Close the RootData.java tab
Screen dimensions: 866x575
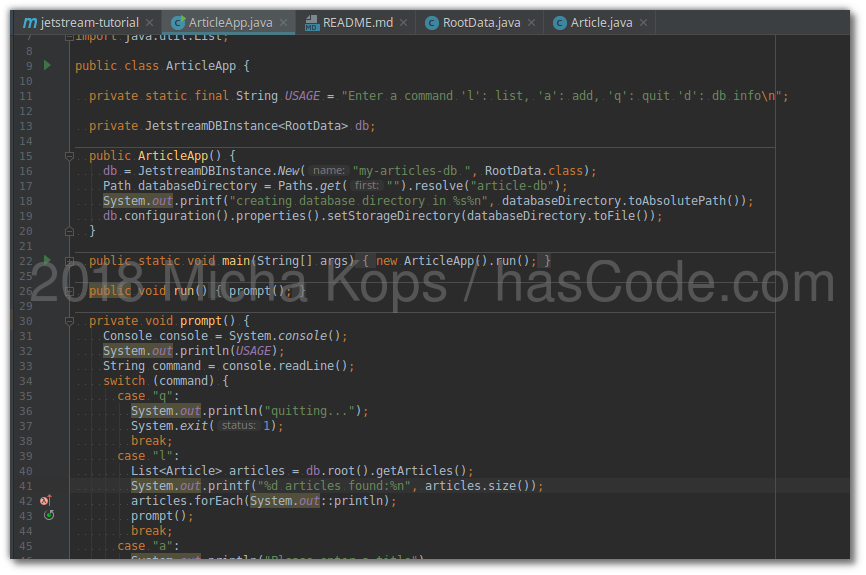(x=532, y=22)
